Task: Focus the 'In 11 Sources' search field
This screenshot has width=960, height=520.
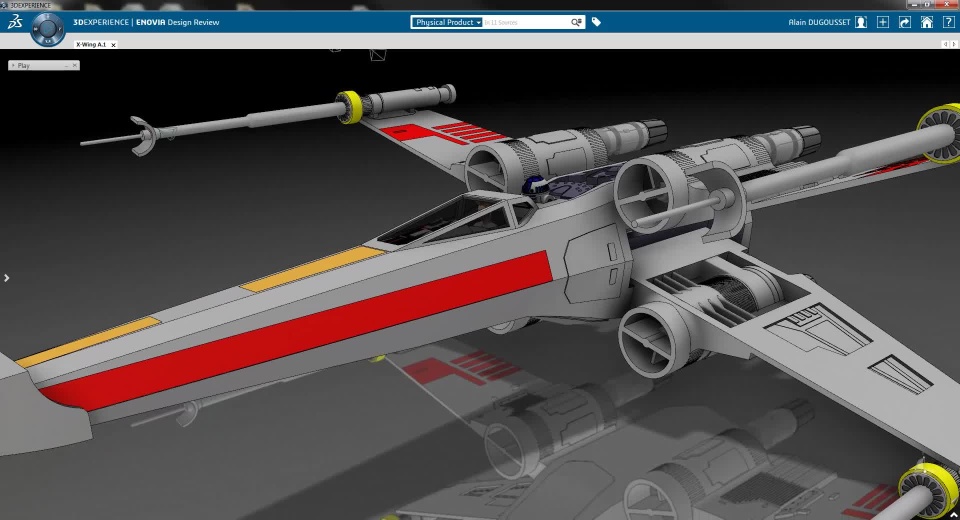Action: coord(526,22)
